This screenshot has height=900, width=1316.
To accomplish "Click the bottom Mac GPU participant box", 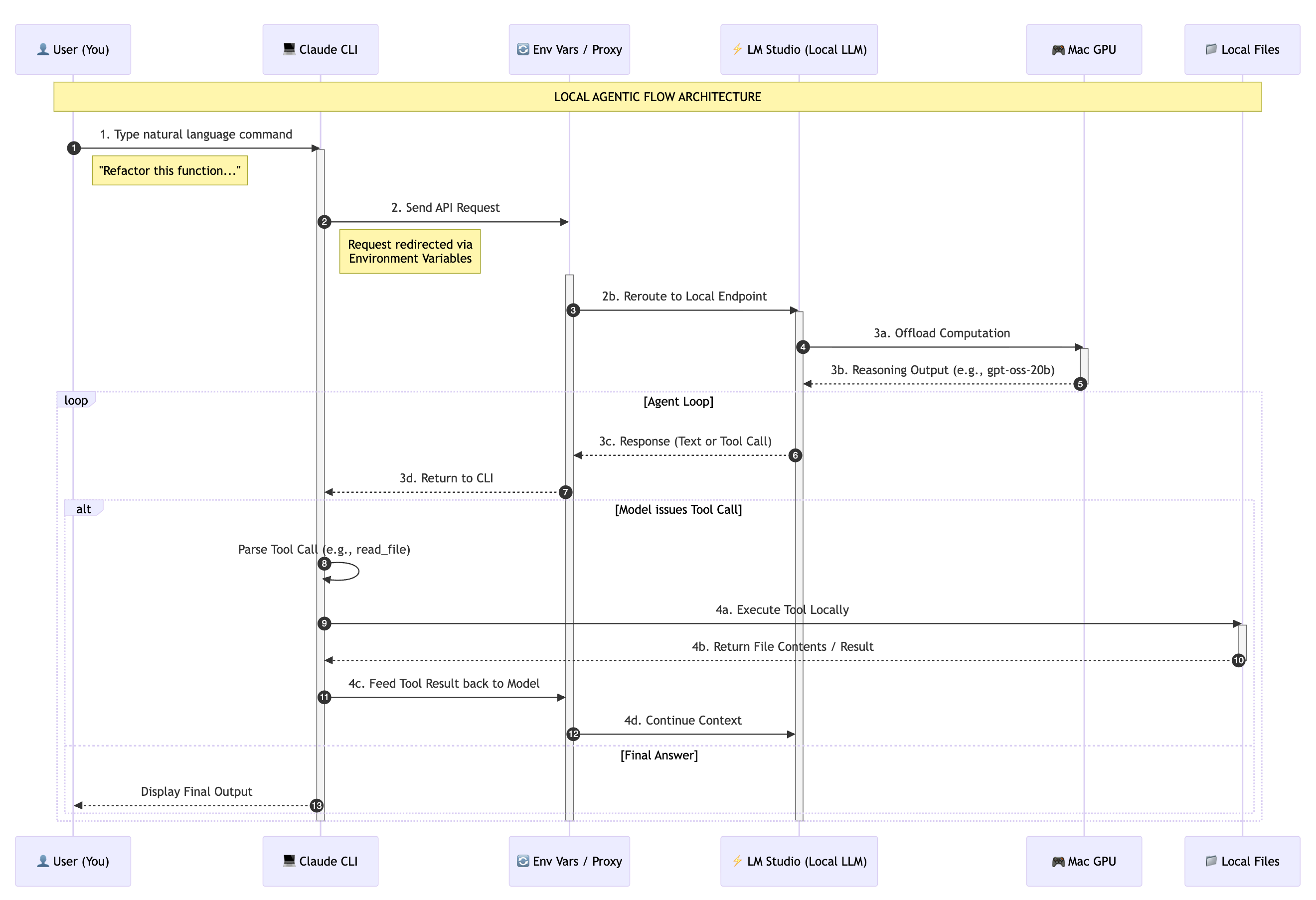I will point(1084,861).
